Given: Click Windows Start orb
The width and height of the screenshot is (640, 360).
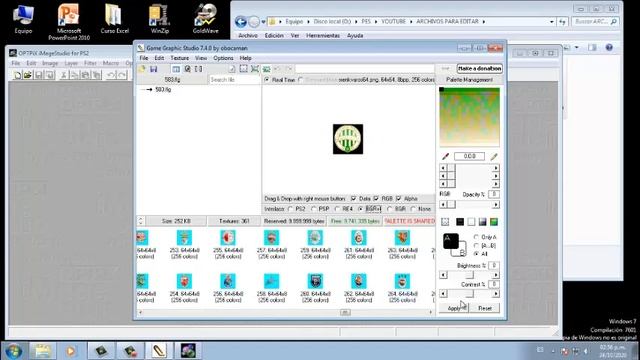Looking at the screenshot, I should [13, 351].
